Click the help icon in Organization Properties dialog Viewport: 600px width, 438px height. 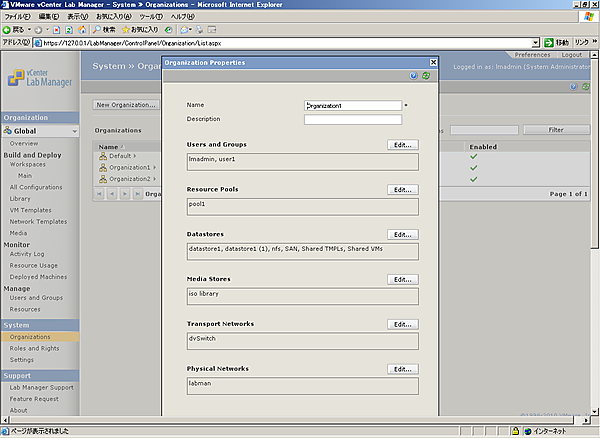click(x=413, y=76)
